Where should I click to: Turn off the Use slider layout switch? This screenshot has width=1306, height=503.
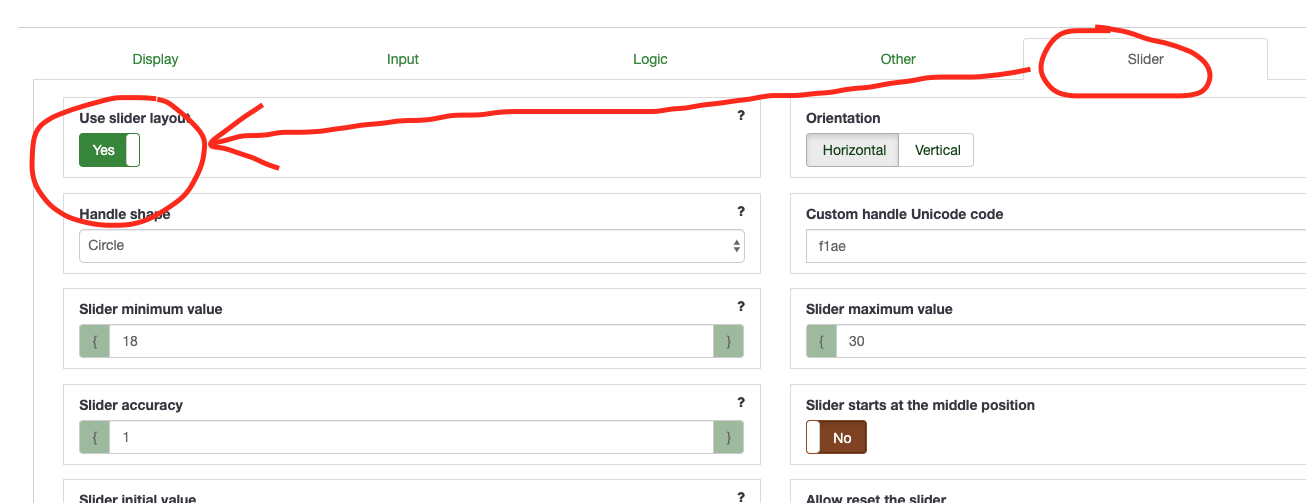[109, 150]
